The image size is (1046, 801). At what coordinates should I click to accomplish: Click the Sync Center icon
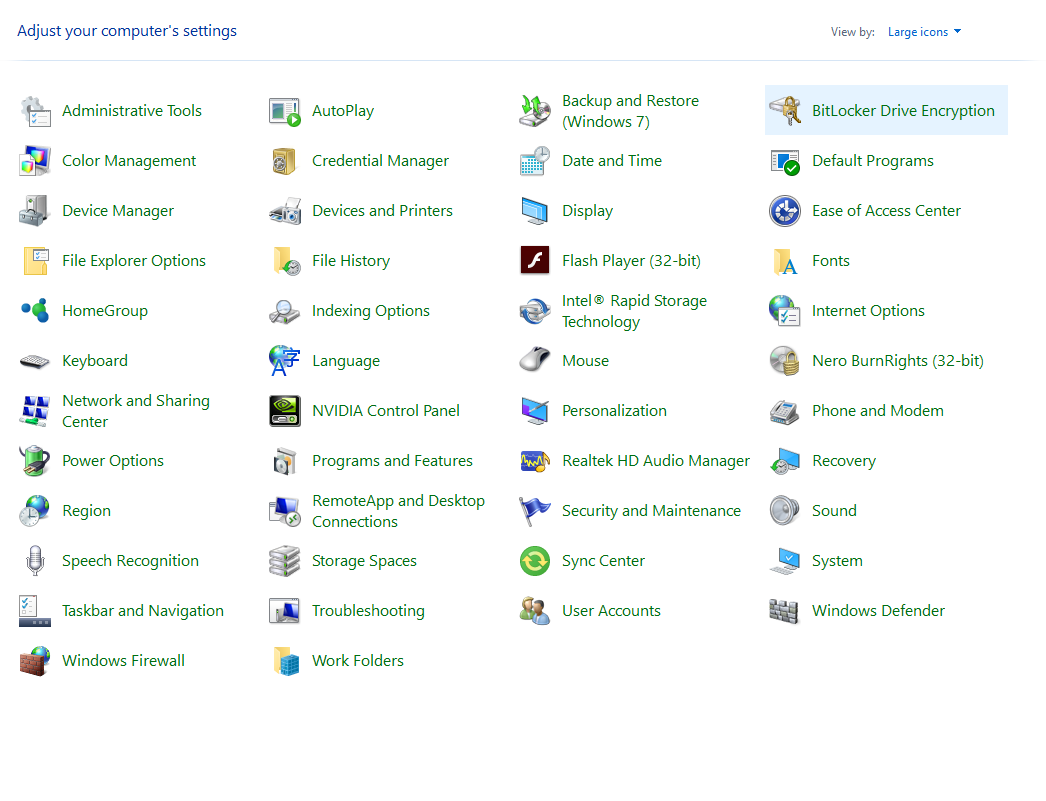pyautogui.click(x=535, y=561)
